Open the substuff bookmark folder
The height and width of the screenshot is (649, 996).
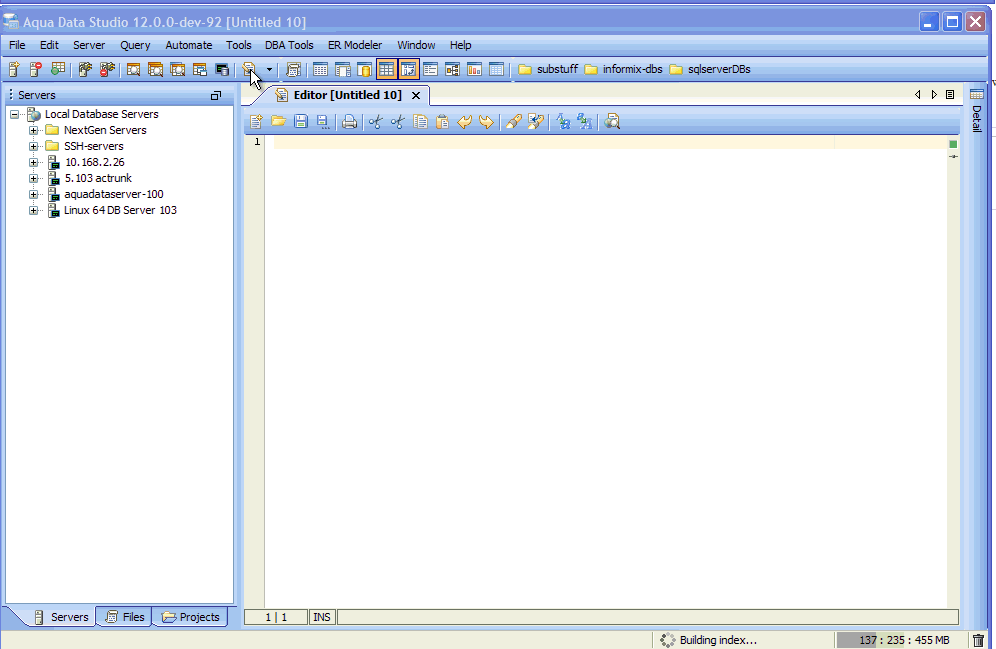[x=548, y=69]
